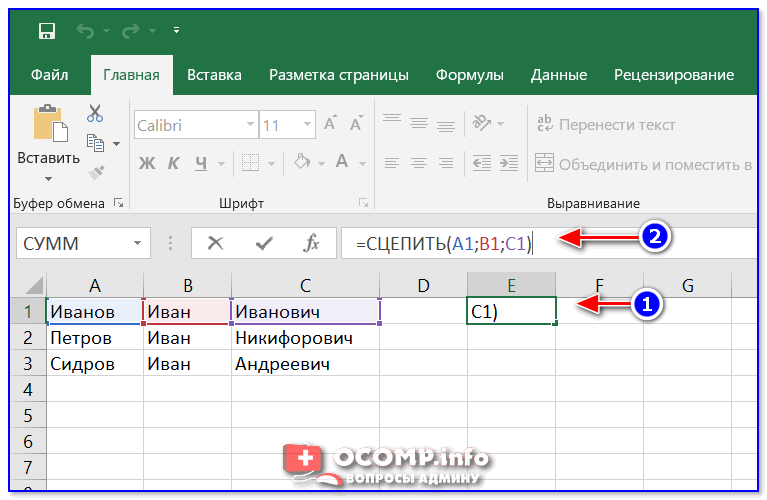The height and width of the screenshot is (500, 767).
Task: Click the fill color paint bucket
Action: click(303, 162)
